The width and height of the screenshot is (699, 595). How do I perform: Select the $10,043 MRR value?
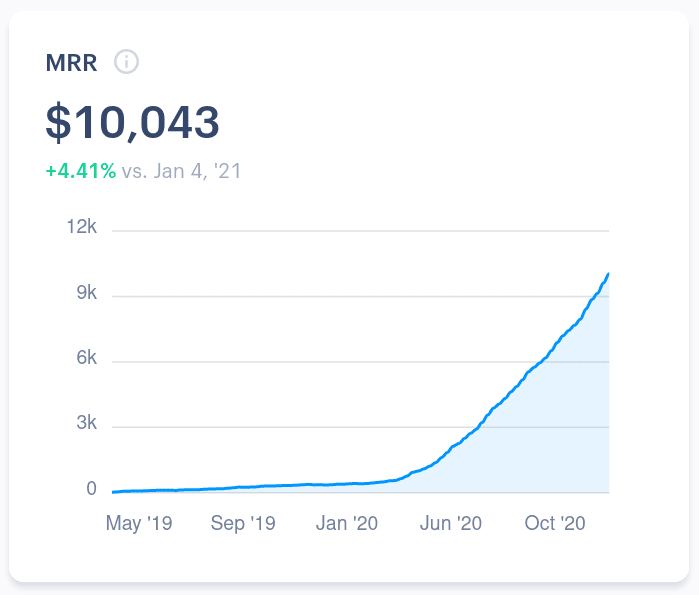132,122
